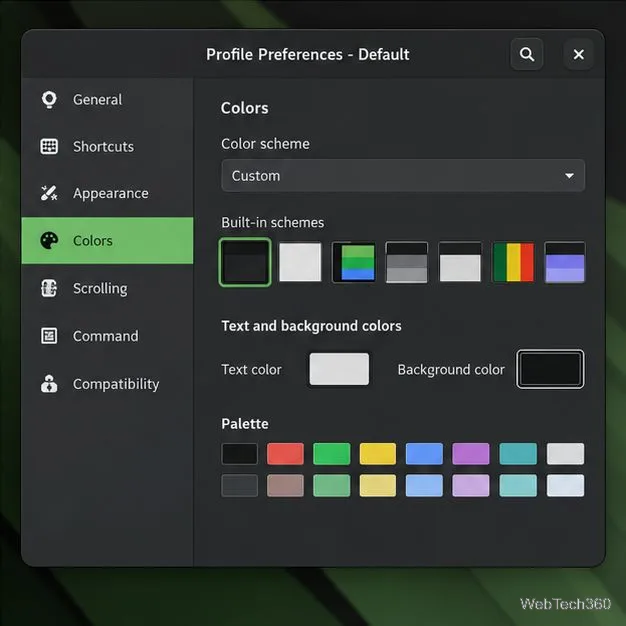This screenshot has height=626, width=626.
Task: Click the Color scheme label
Action: click(265, 144)
